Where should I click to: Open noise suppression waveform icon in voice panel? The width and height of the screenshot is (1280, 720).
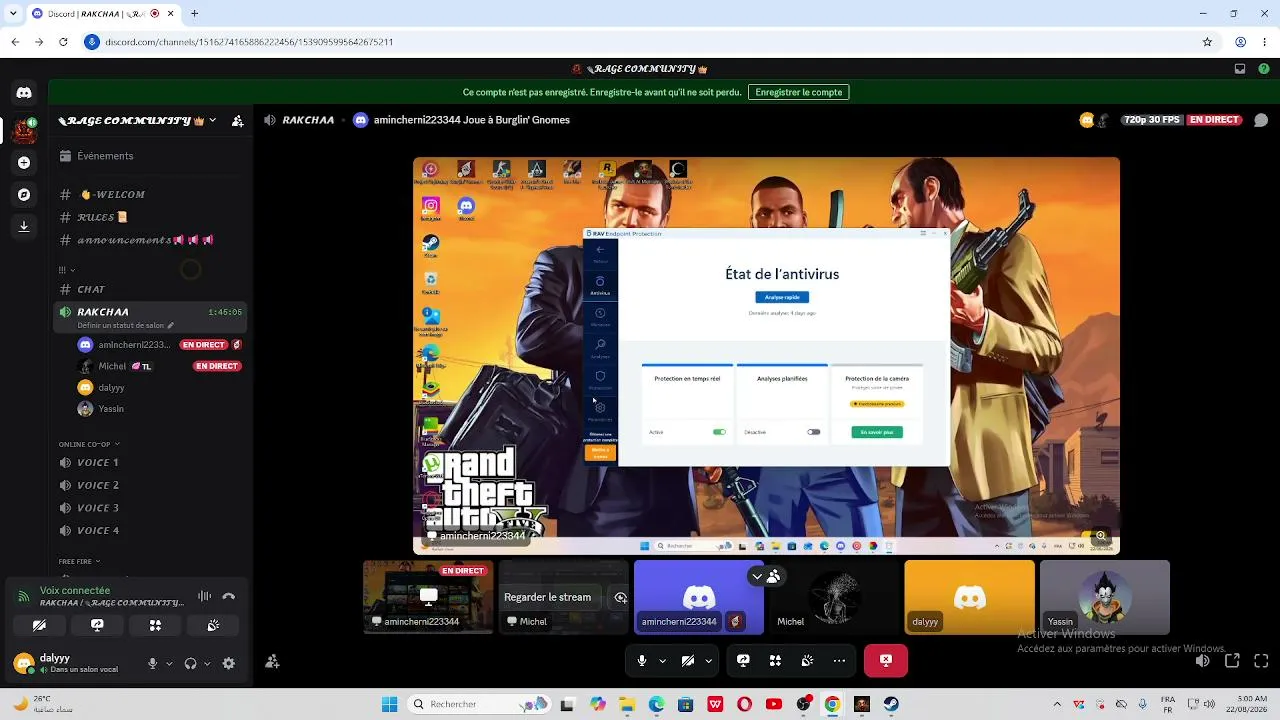204,596
